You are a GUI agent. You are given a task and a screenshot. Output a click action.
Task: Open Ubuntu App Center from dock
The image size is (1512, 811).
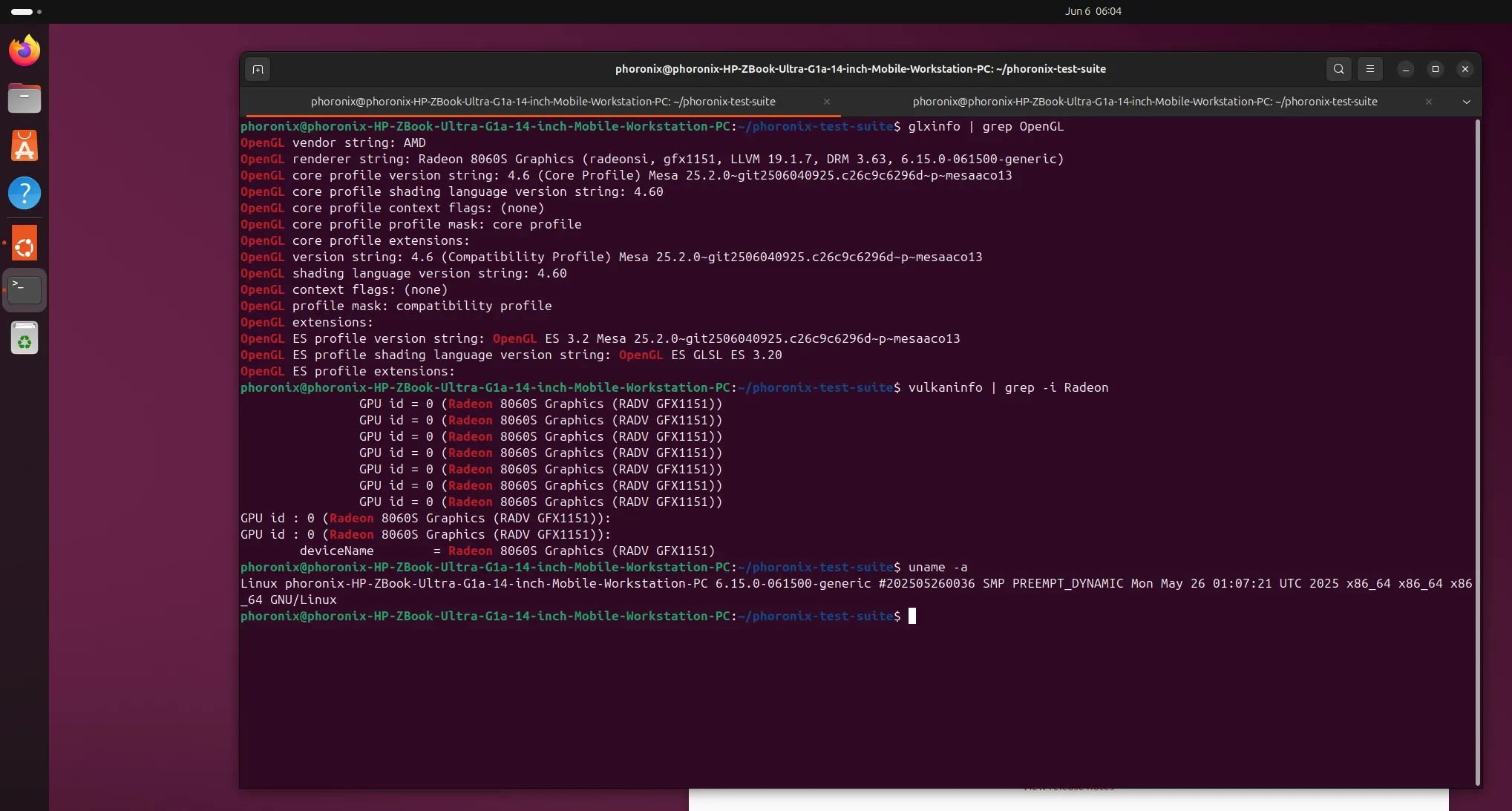[24, 146]
